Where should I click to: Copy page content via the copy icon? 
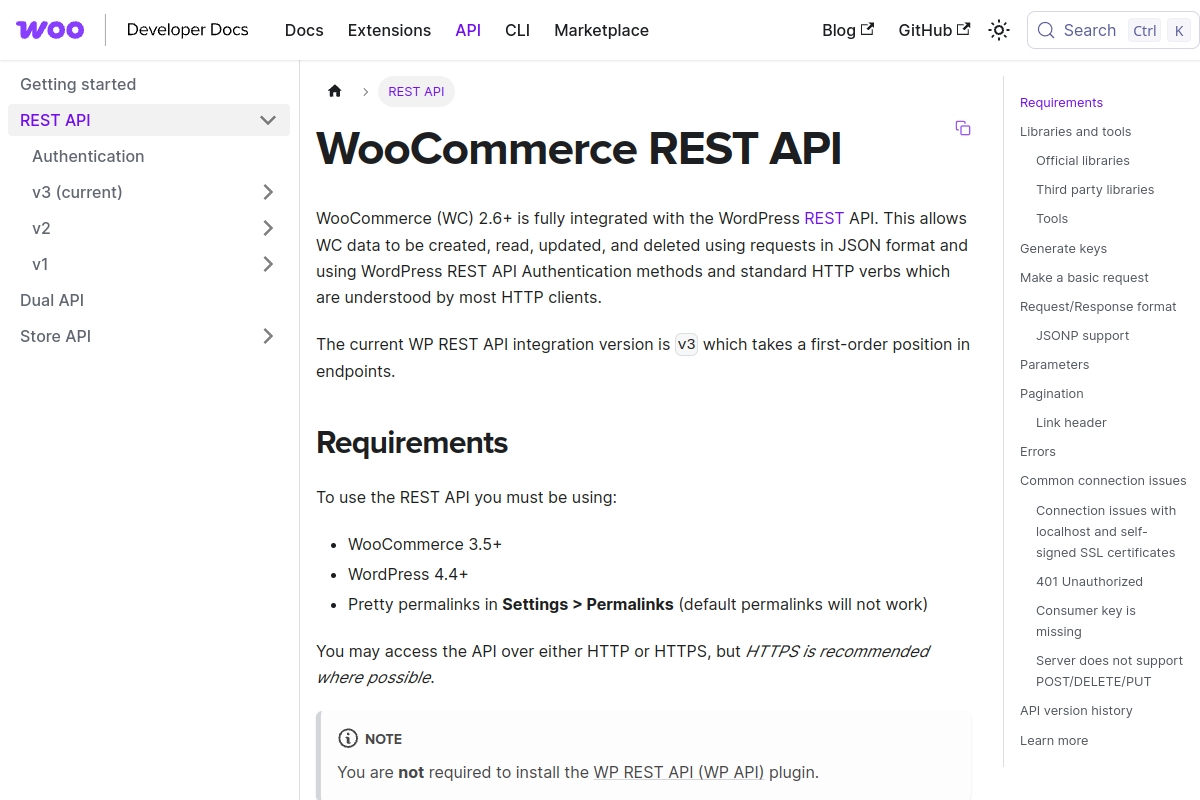(963, 128)
